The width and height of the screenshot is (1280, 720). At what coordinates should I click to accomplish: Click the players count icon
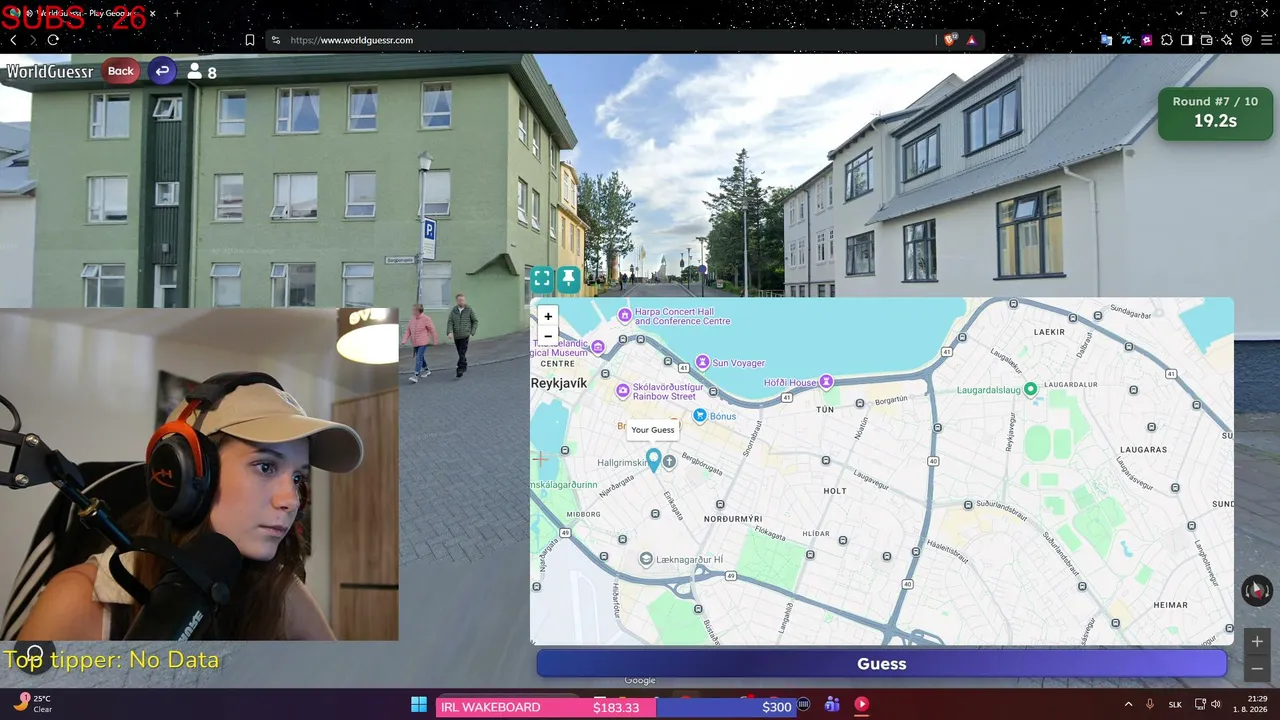click(195, 72)
